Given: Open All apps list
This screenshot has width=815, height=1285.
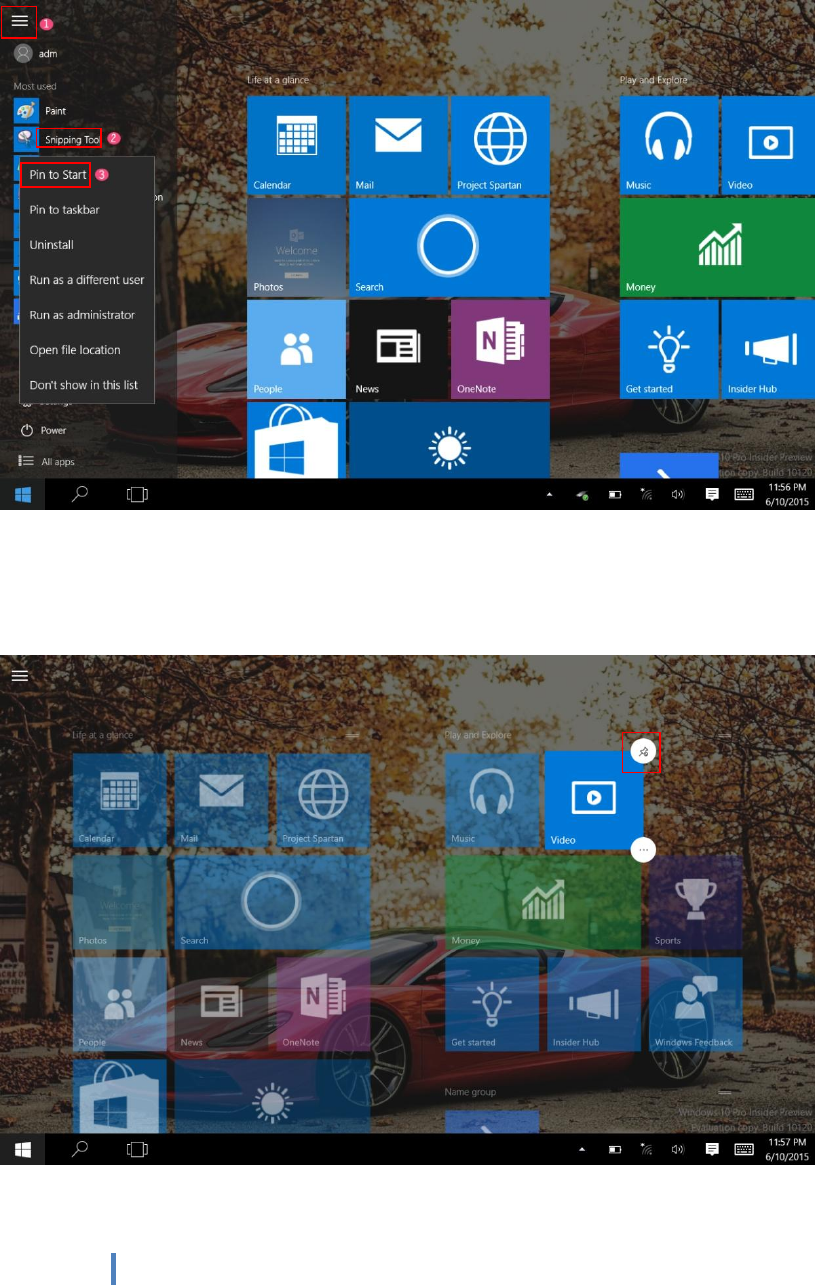Looking at the screenshot, I should tap(47, 461).
